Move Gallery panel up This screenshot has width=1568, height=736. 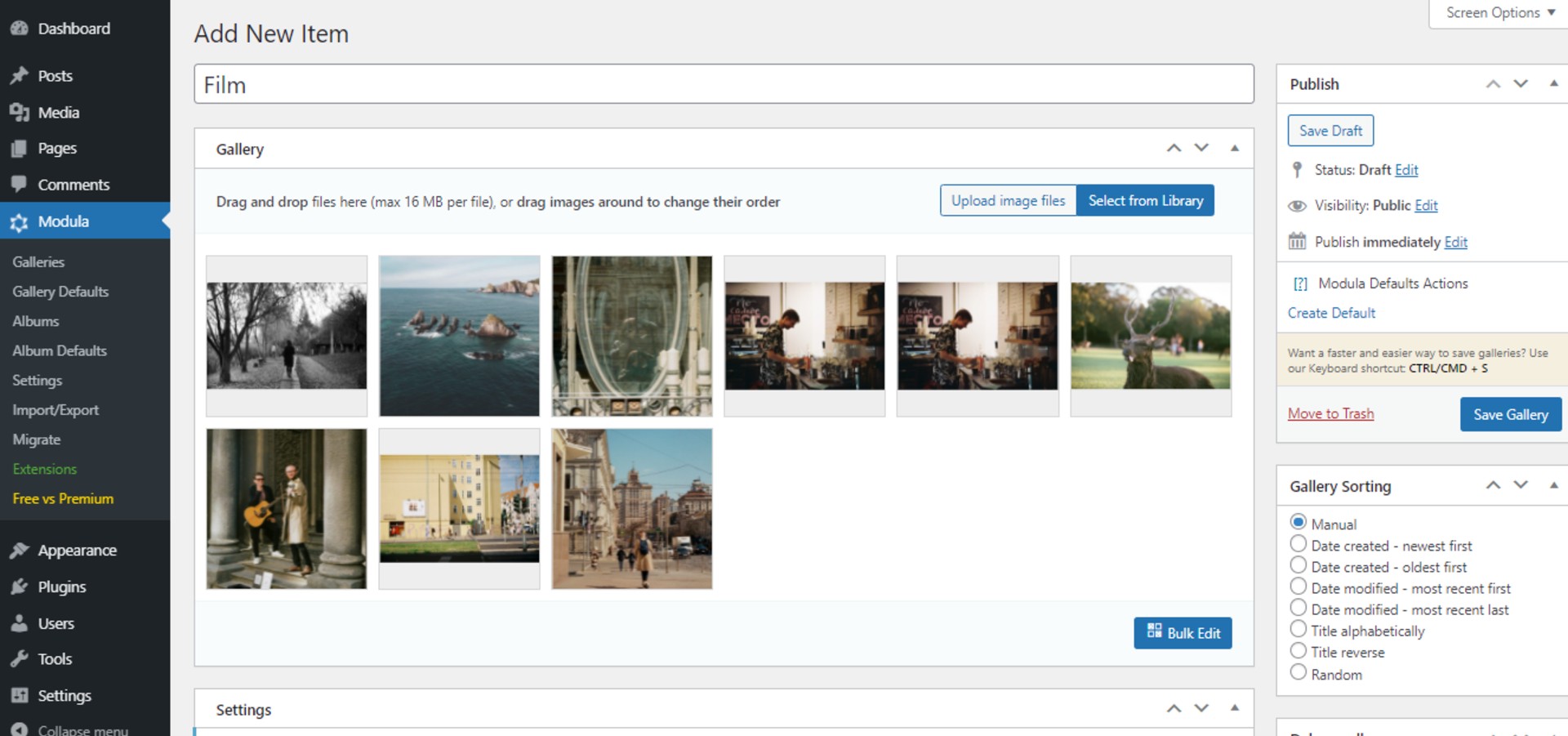point(1174,148)
